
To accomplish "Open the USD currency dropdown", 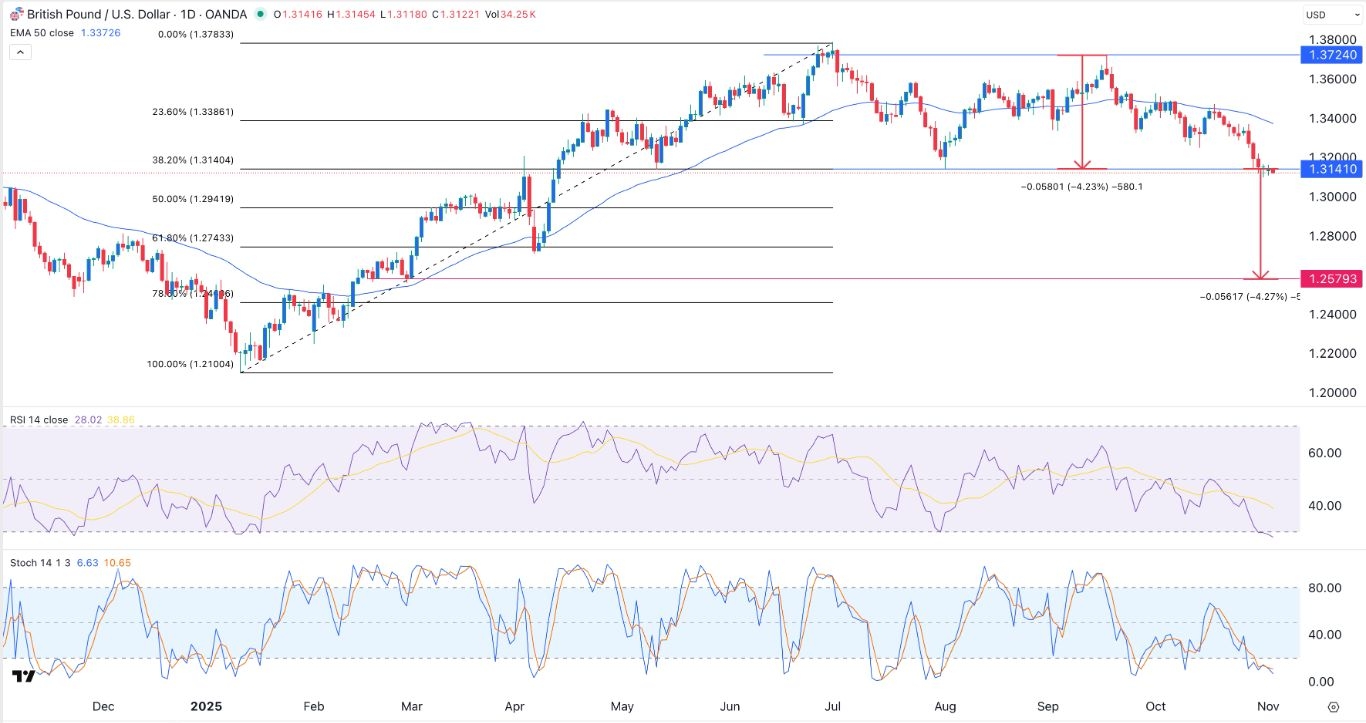I will click(1330, 14).
